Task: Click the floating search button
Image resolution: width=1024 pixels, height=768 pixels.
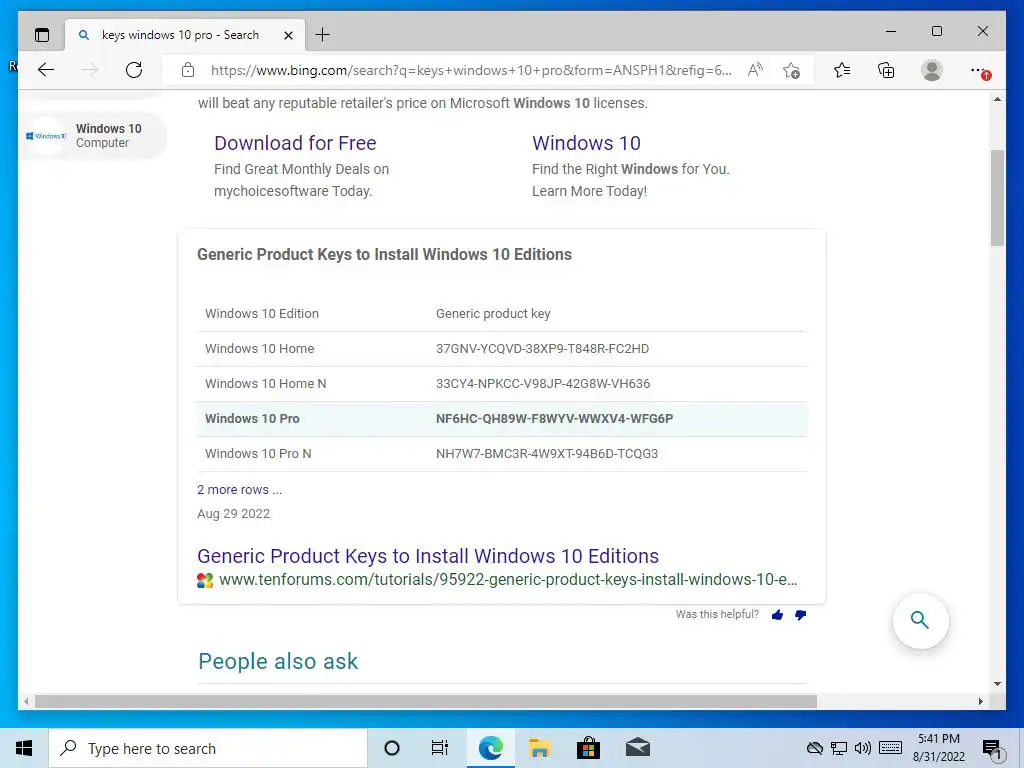Action: pos(920,620)
